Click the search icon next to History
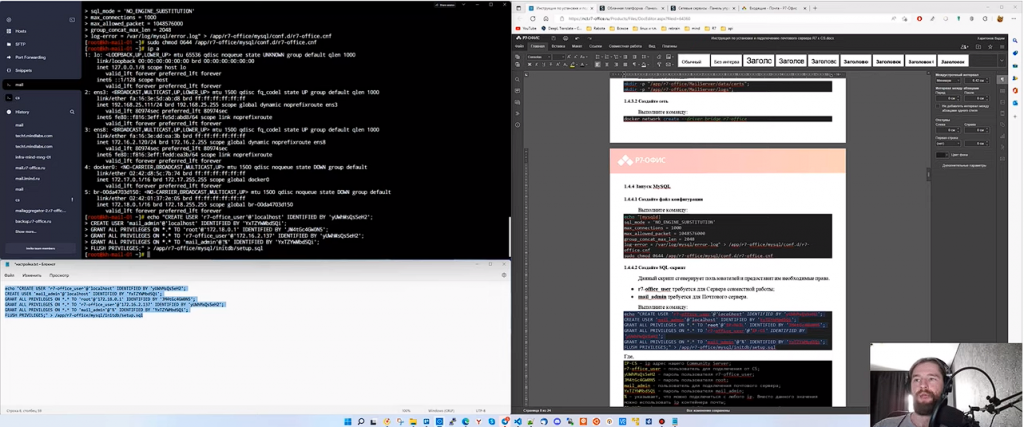This screenshot has width=1024, height=427. click(71, 112)
